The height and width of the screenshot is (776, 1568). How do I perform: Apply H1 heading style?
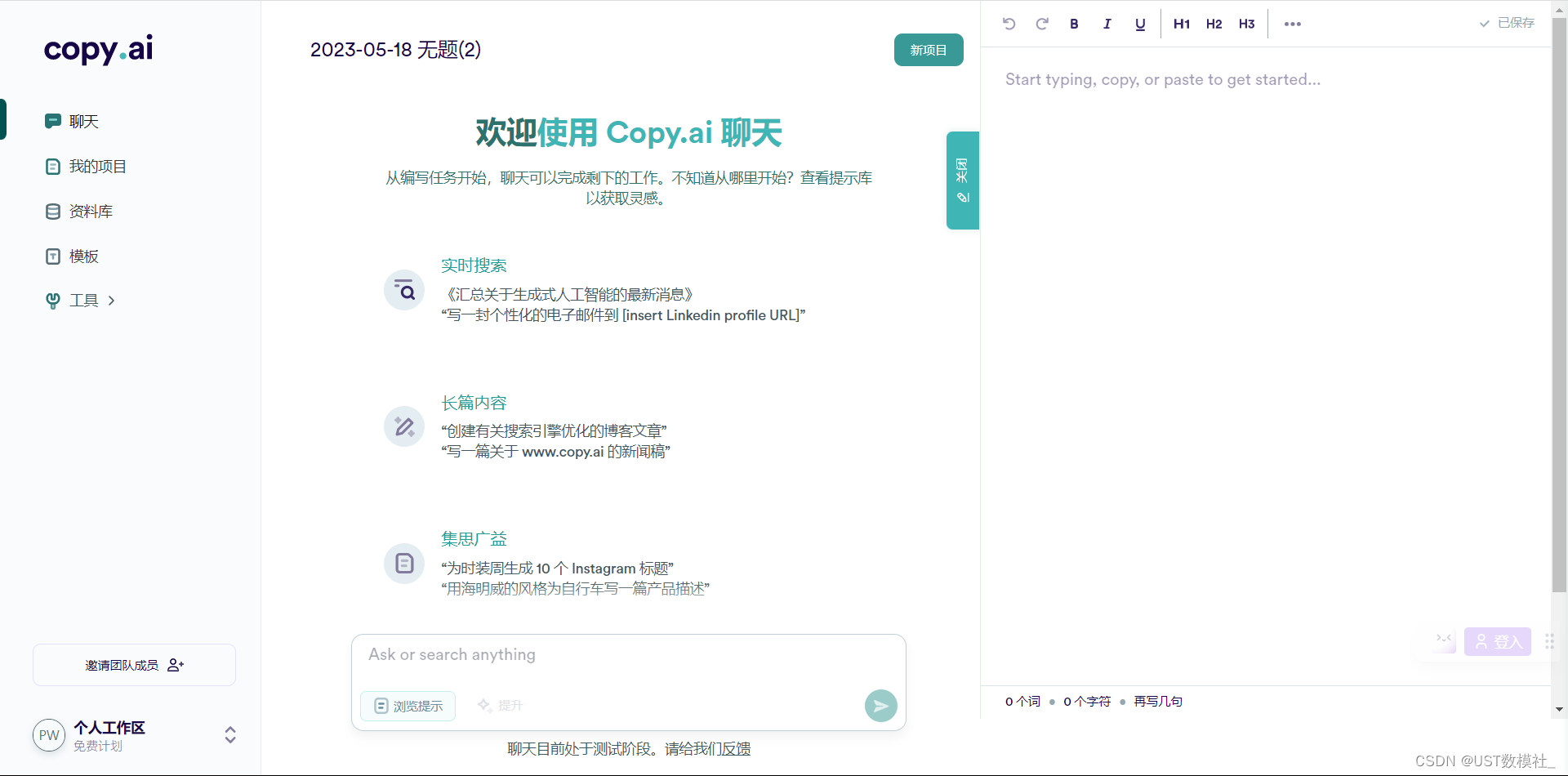pyautogui.click(x=1182, y=24)
